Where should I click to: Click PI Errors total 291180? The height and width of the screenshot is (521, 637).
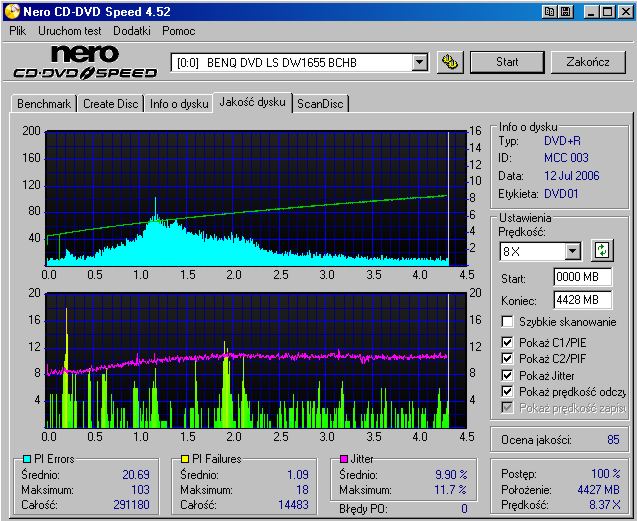pos(131,505)
